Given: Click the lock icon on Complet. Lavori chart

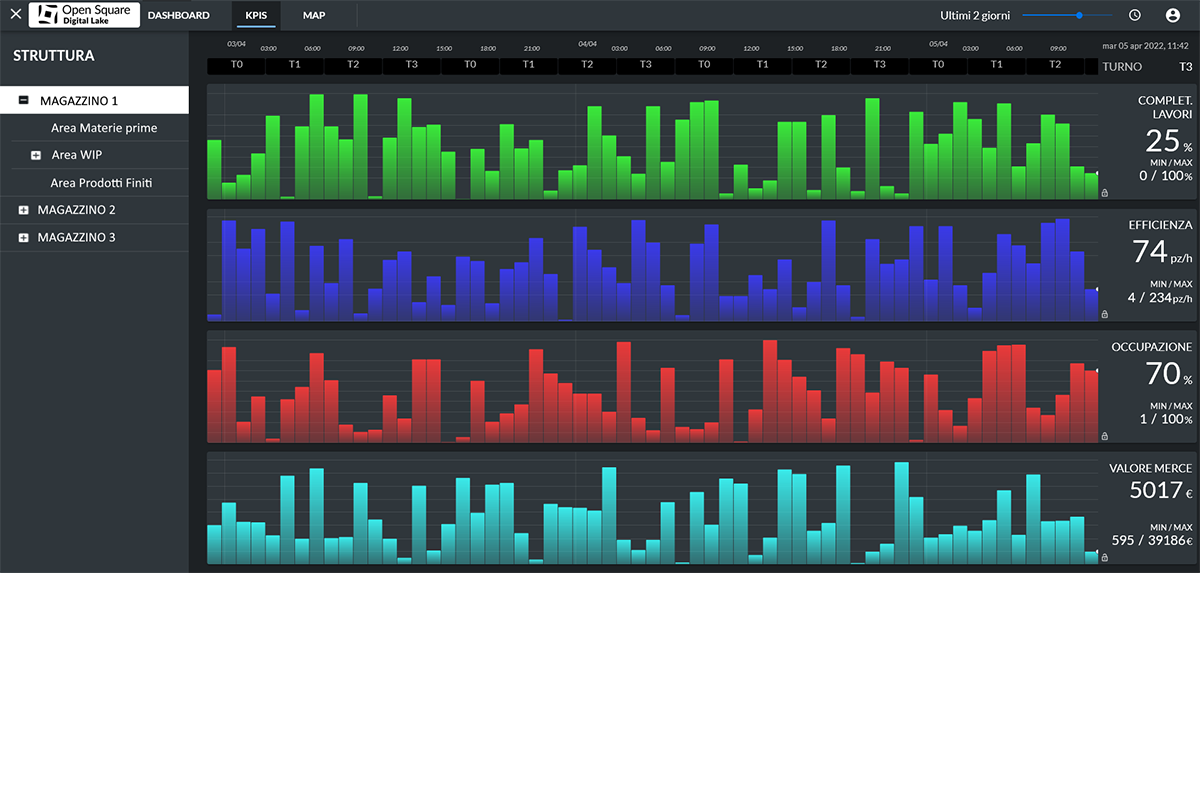Looking at the screenshot, I should coord(1104,193).
